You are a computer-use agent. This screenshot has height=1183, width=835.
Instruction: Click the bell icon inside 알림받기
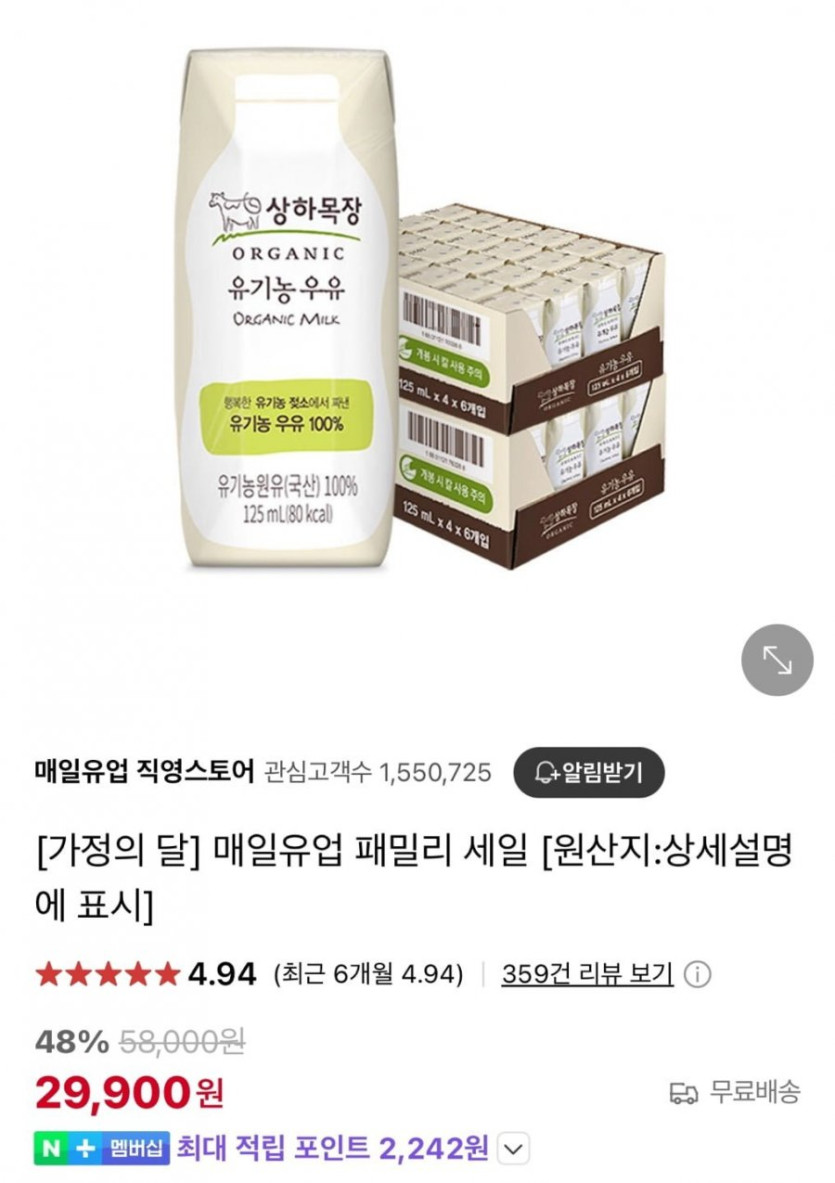click(546, 773)
